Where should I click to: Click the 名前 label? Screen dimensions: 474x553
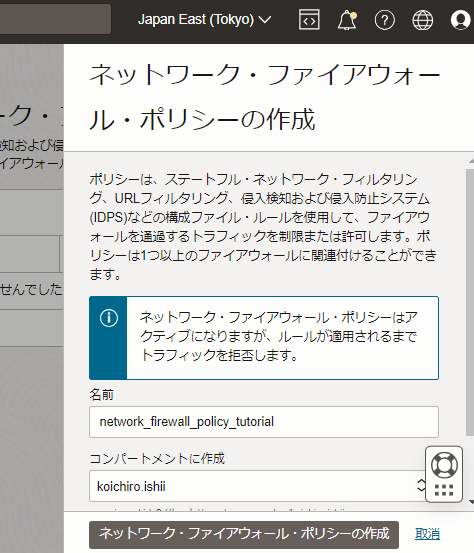[x=101, y=394]
